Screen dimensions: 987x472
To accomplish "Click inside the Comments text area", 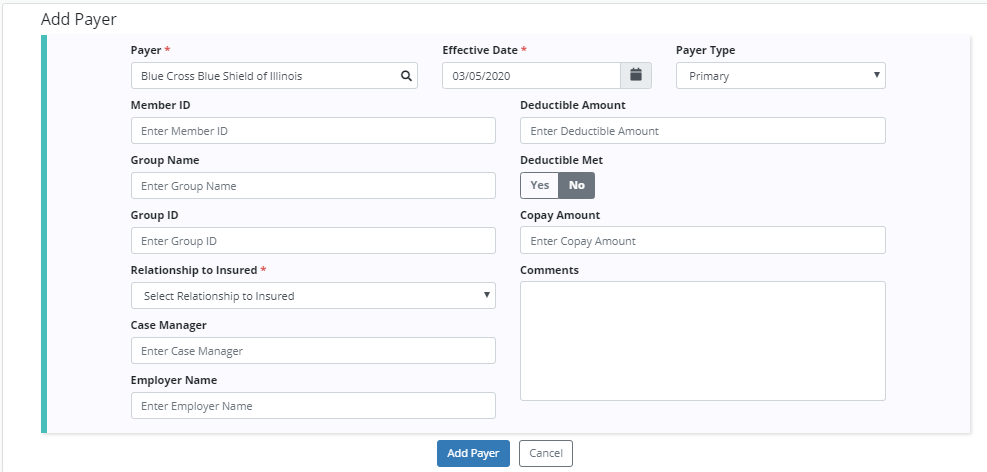I will click(x=702, y=340).
